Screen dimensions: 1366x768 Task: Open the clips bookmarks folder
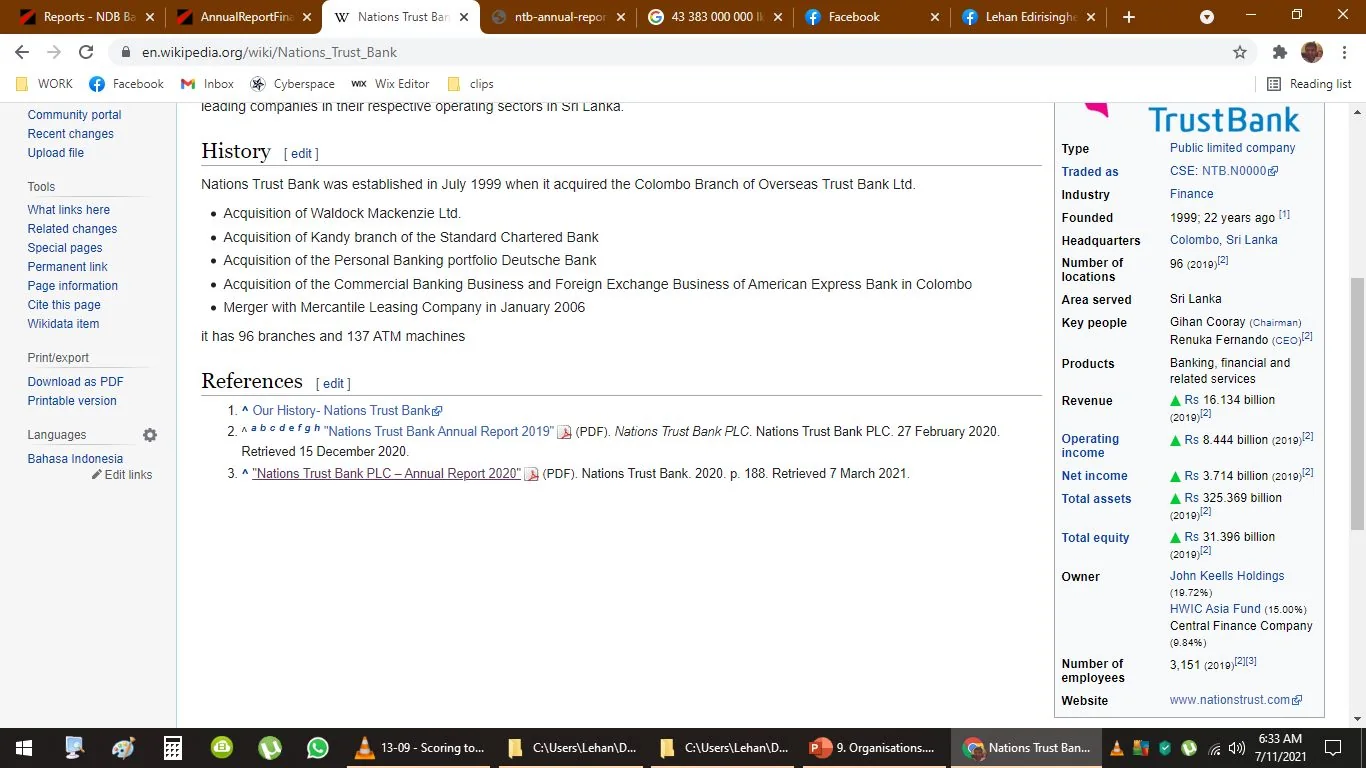[470, 84]
